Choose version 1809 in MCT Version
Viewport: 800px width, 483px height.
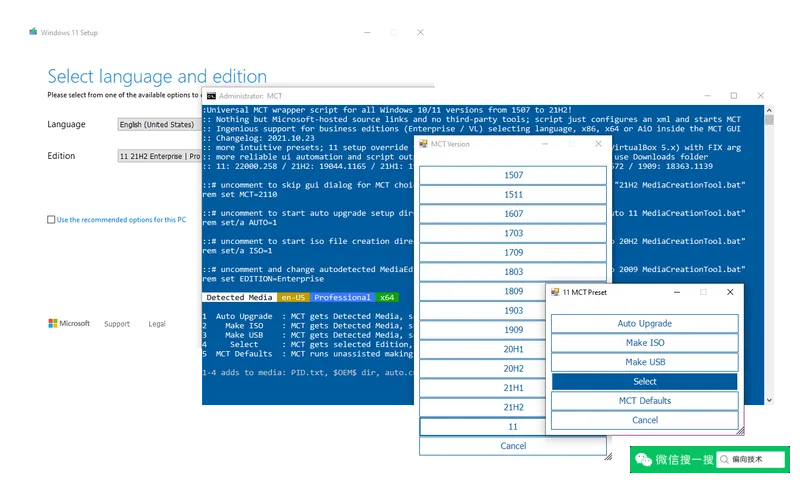click(x=483, y=291)
